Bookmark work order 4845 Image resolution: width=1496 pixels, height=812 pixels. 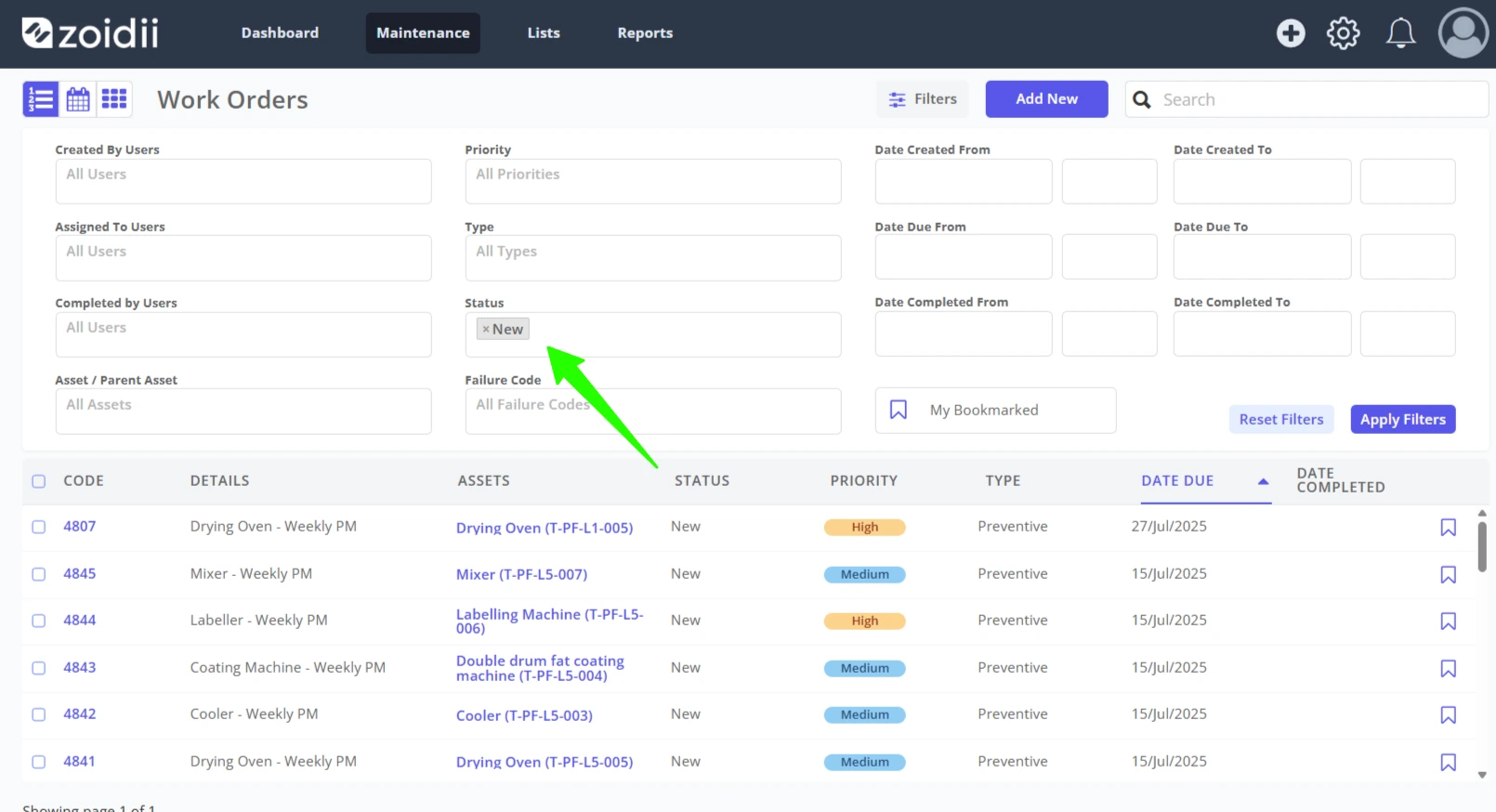click(1448, 575)
